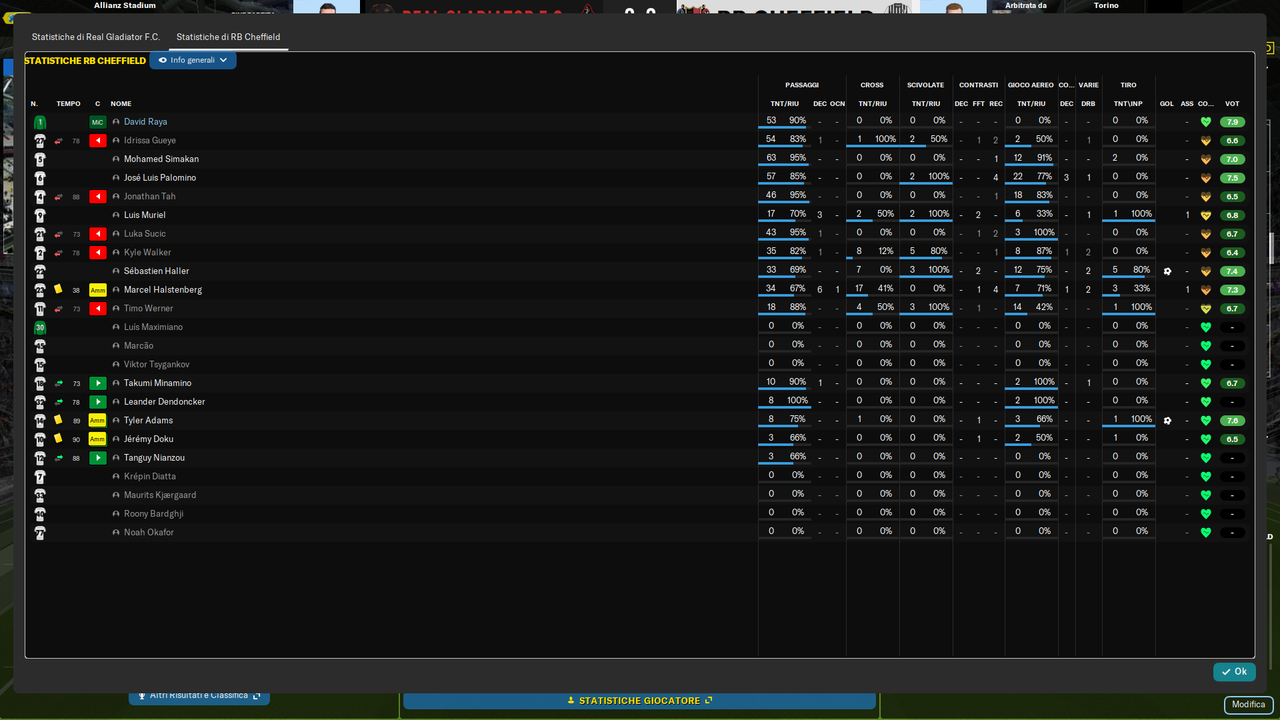Open player Marcel Halstenberg
The height and width of the screenshot is (720, 1280).
click(163, 290)
